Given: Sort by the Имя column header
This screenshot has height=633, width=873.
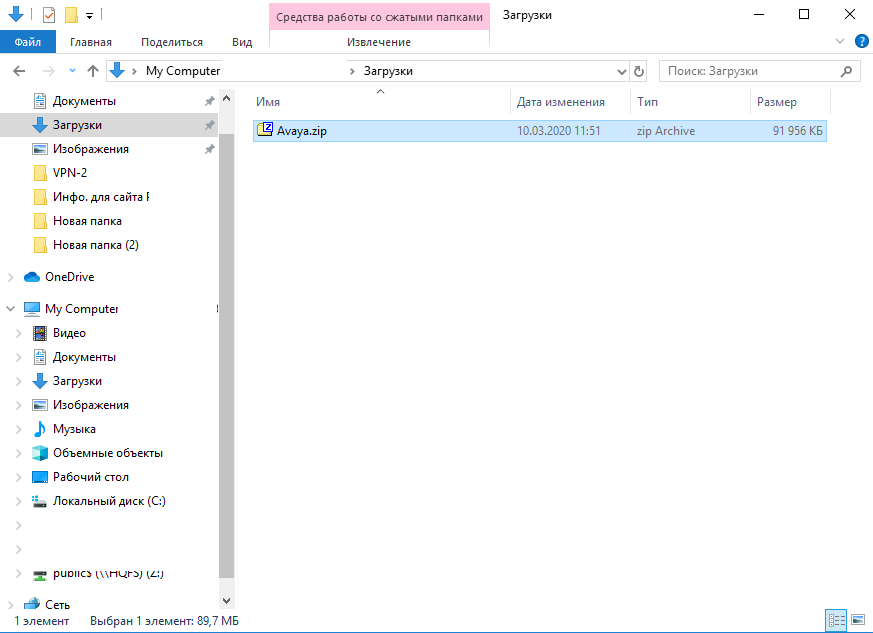Looking at the screenshot, I should click(x=381, y=102).
